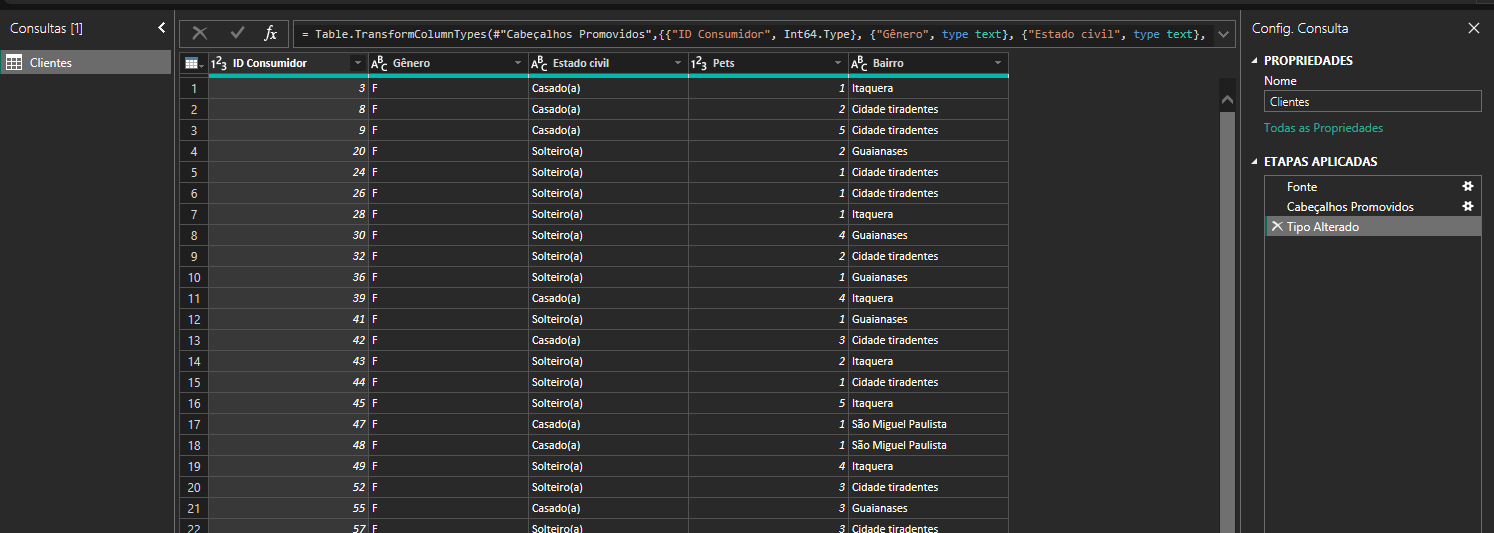Open the Todas as Propriedades link
The image size is (1494, 533).
tap(1323, 128)
